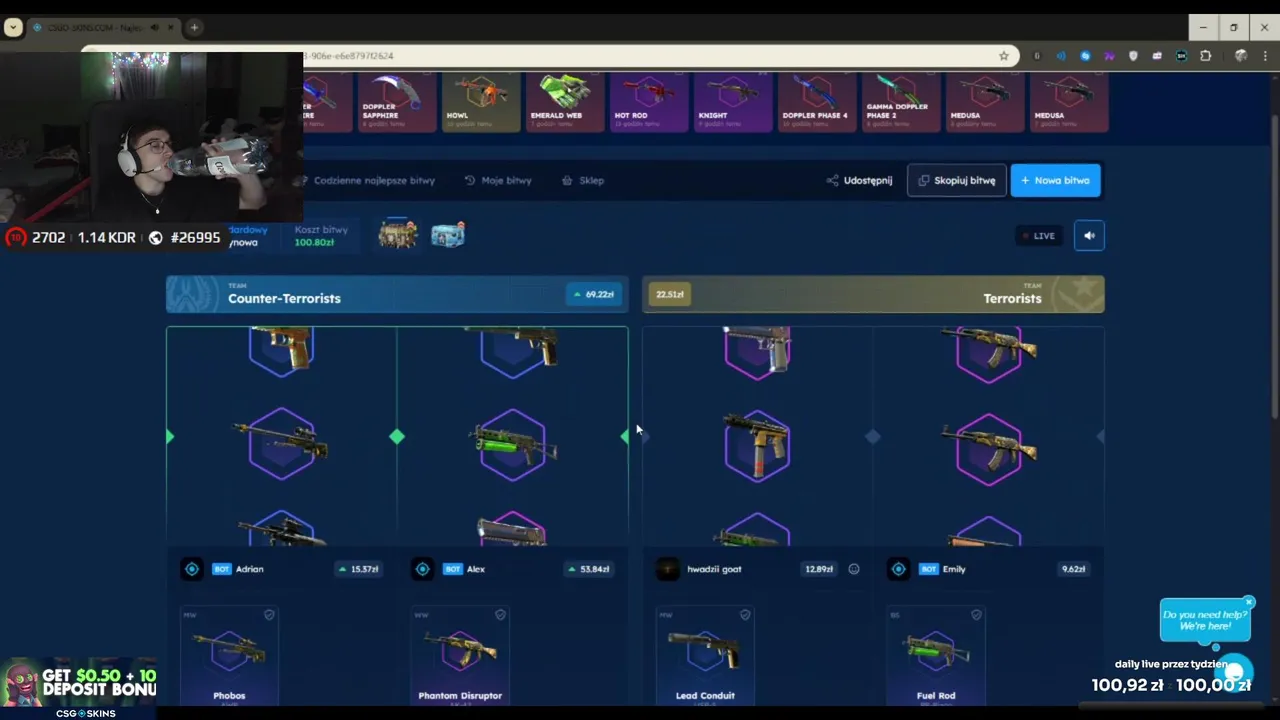Click Emily's 9.62zł value
The width and height of the screenshot is (1280, 720).
click(1073, 569)
